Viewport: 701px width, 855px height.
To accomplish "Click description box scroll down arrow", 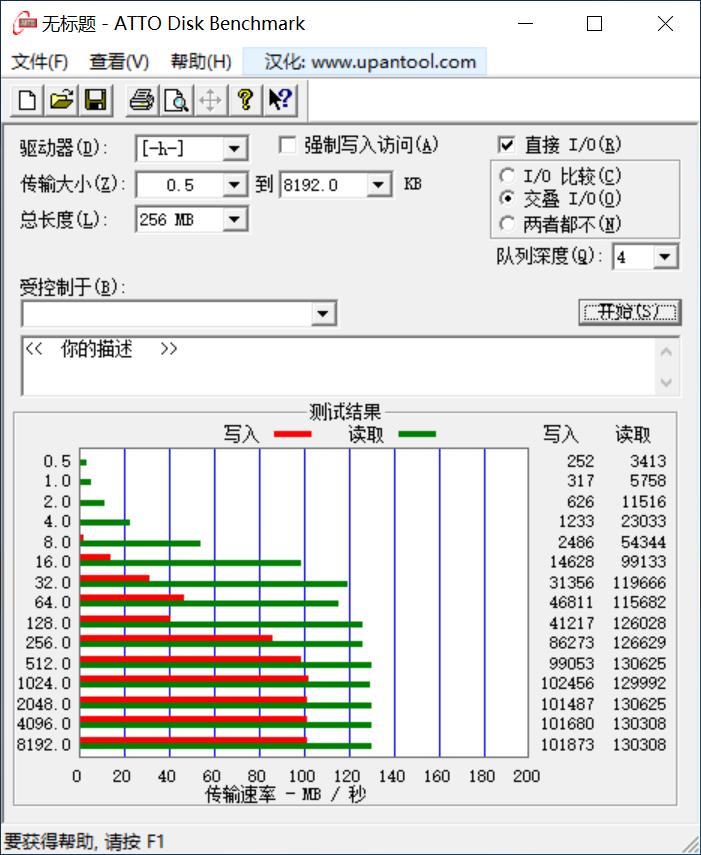I will click(x=666, y=382).
